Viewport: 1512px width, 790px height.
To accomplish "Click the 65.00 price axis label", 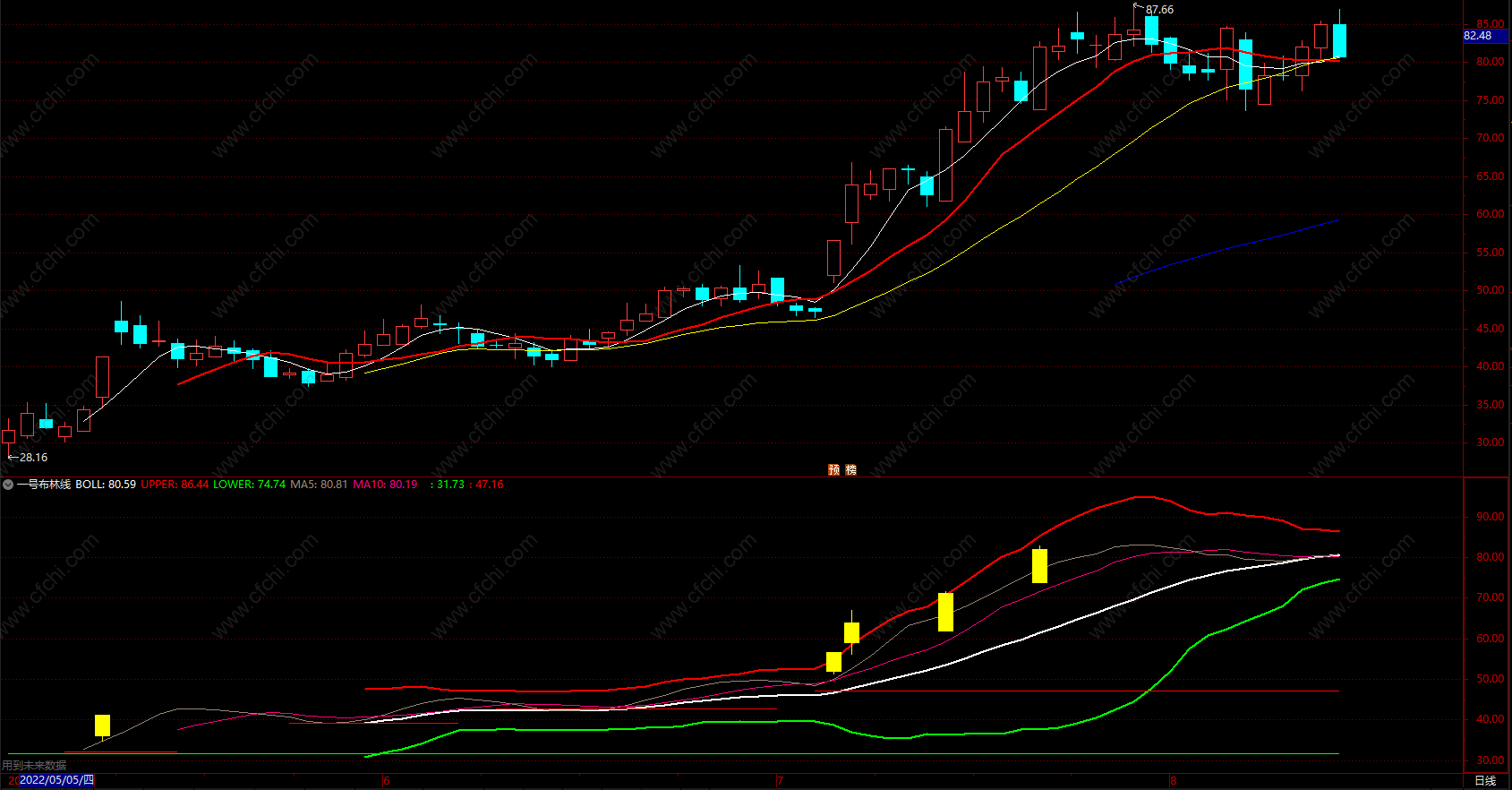I will (1491, 176).
